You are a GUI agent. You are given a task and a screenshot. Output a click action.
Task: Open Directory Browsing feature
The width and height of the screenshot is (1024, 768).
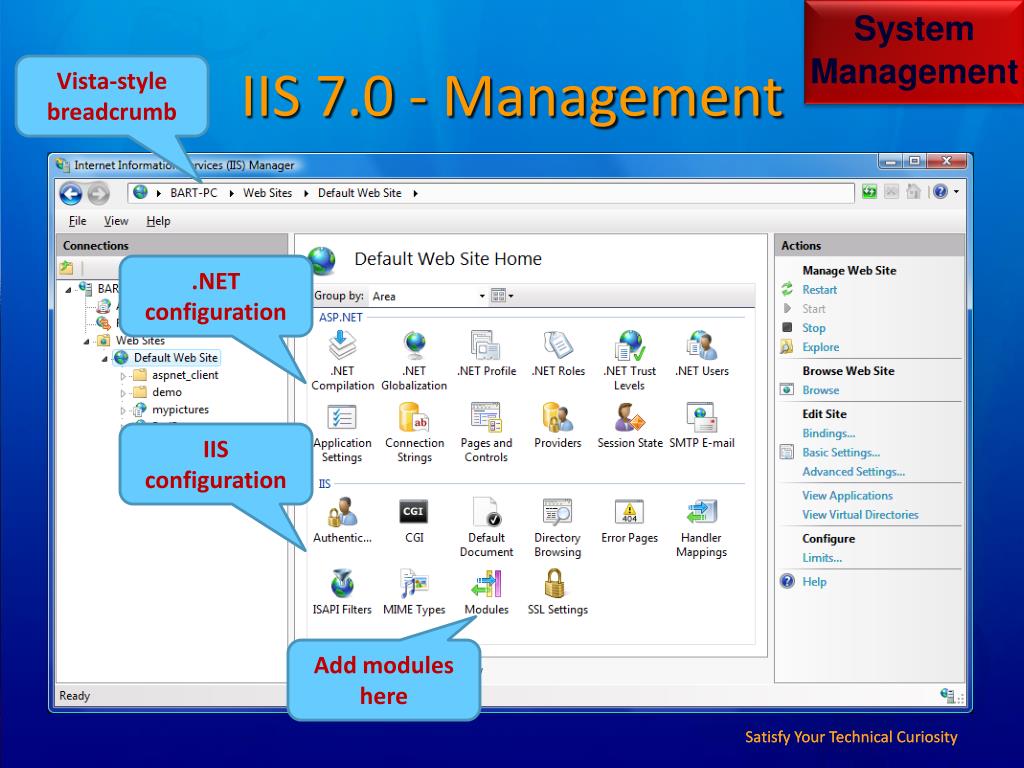[558, 527]
